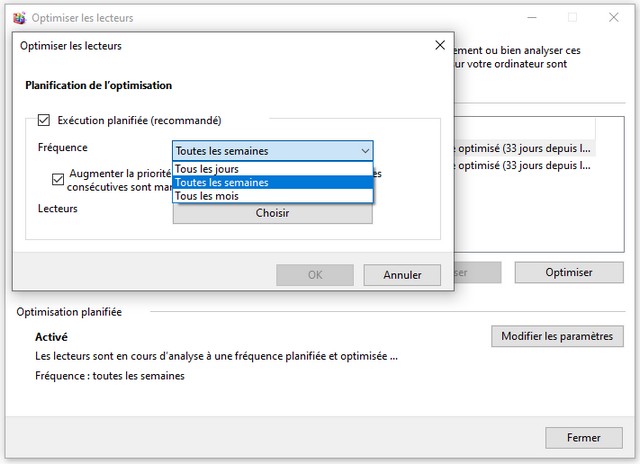640x464 pixels.
Task: Click the Optimisation planifiée section heading
Action: pyautogui.click(x=69, y=312)
